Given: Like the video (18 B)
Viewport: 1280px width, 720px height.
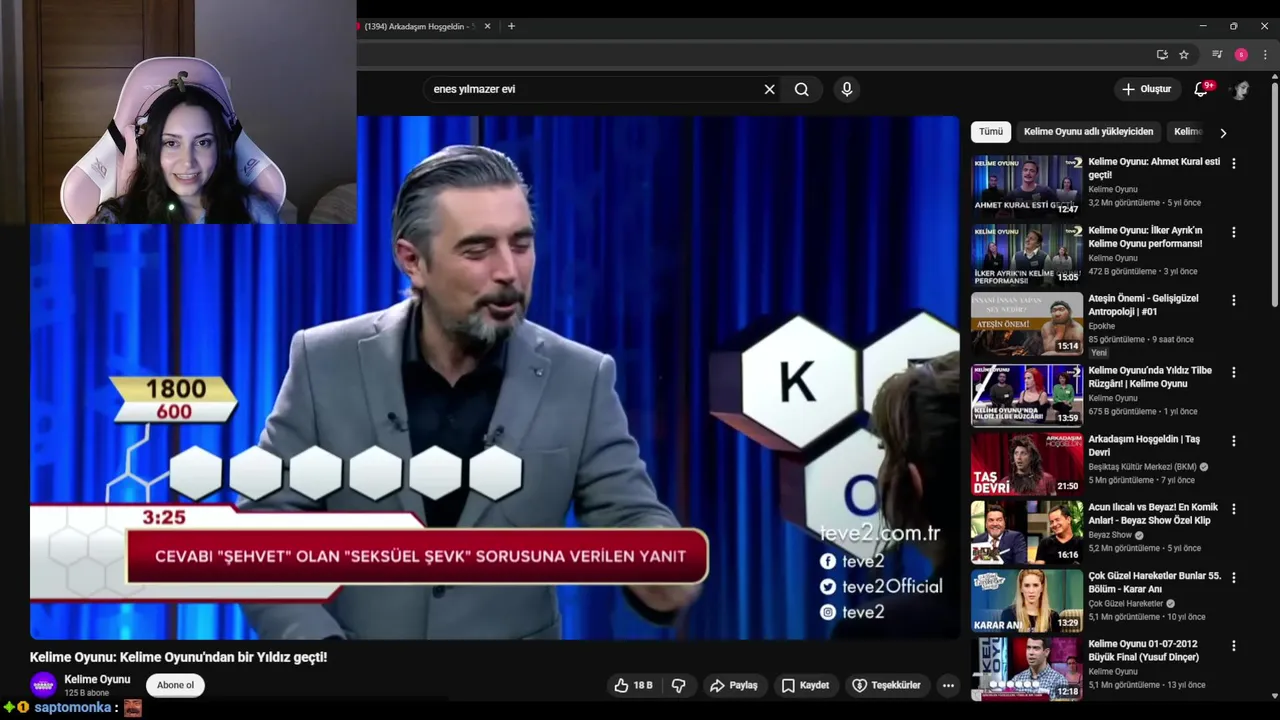Looking at the screenshot, I should [633, 685].
